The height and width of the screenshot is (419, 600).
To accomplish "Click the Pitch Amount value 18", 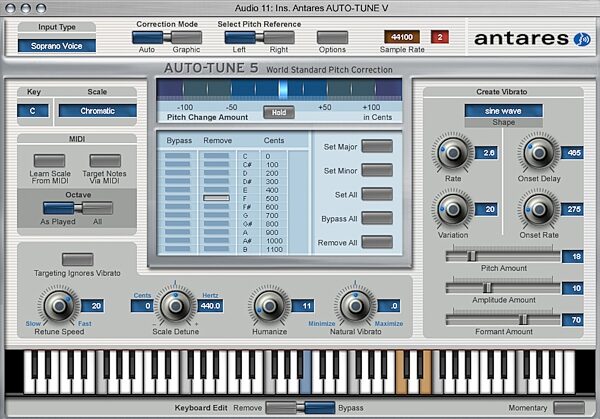I will [573, 256].
